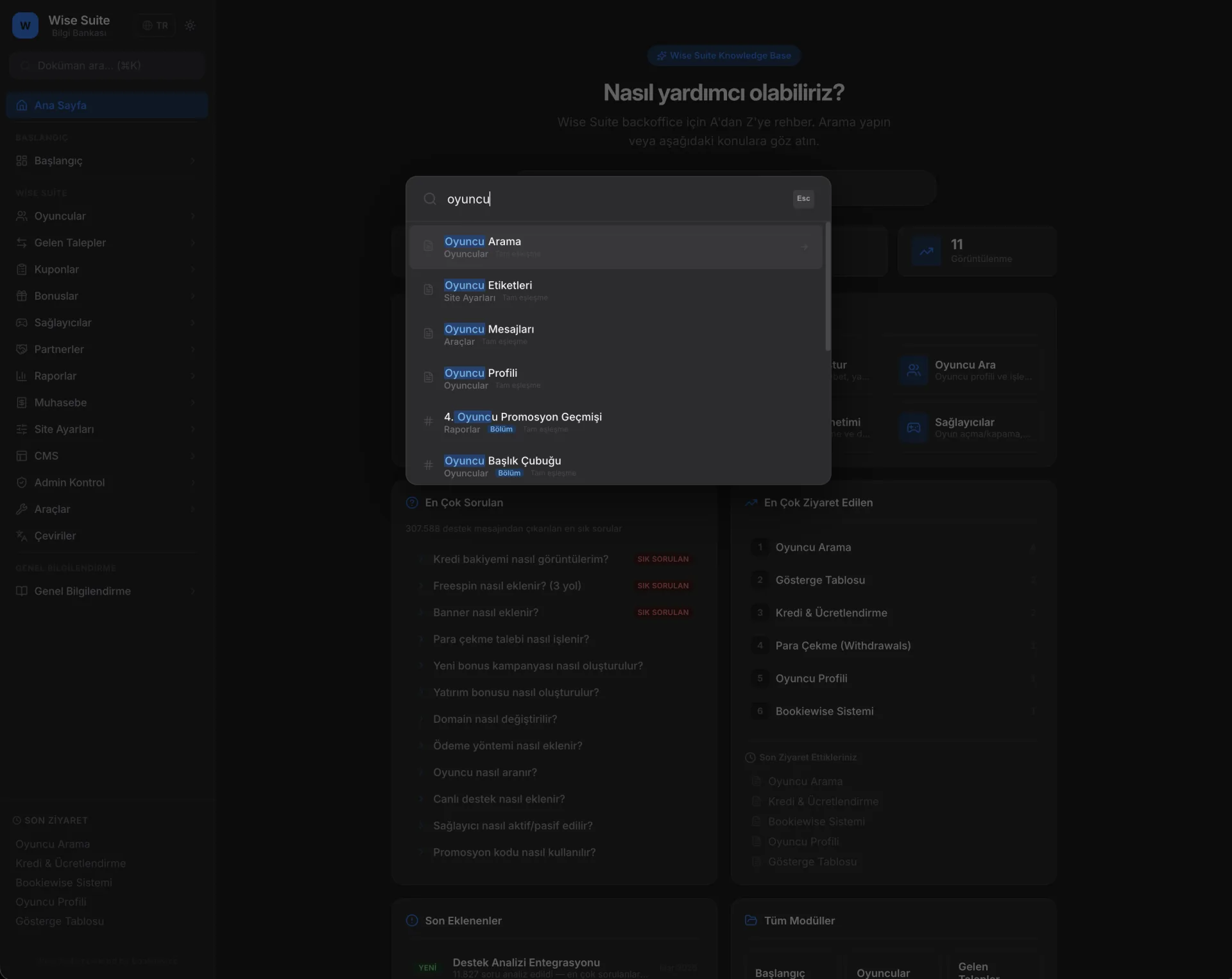Image resolution: width=1232 pixels, height=979 pixels.
Task: Expand the Gelen Talepler sidebar section
Action: 193,243
